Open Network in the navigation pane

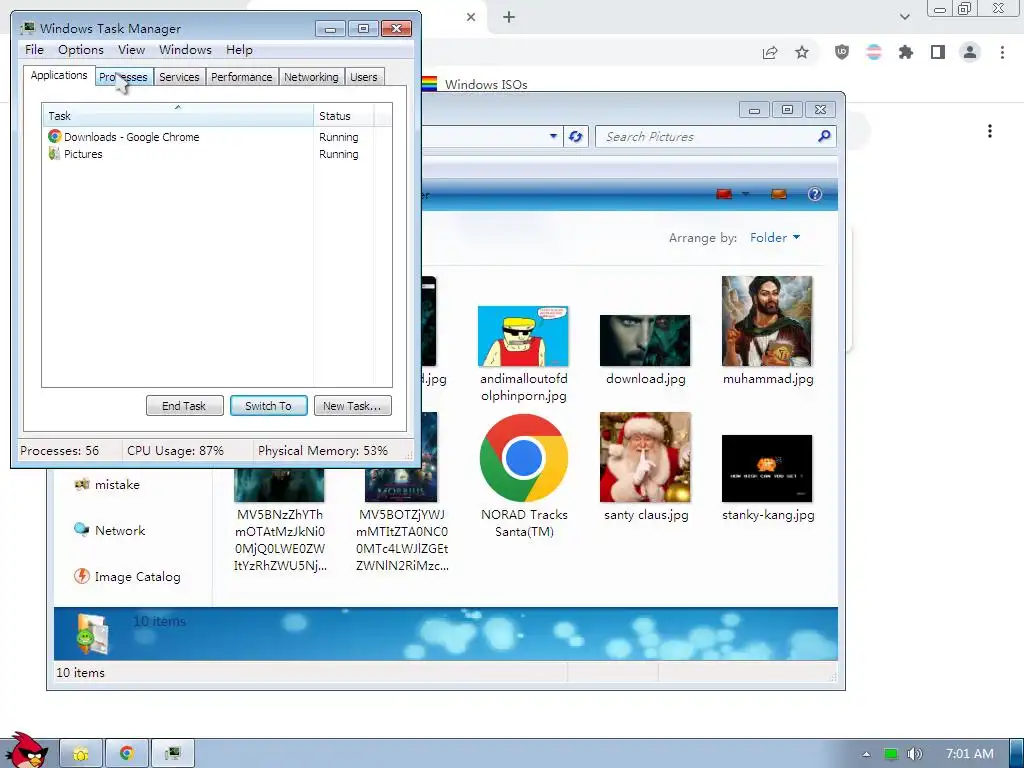[110, 530]
